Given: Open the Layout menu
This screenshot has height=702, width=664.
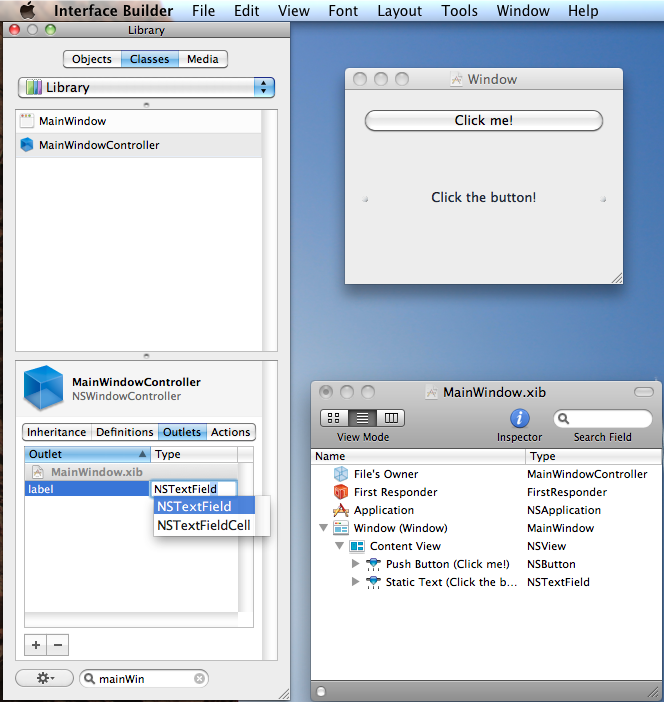Looking at the screenshot, I should 399,11.
